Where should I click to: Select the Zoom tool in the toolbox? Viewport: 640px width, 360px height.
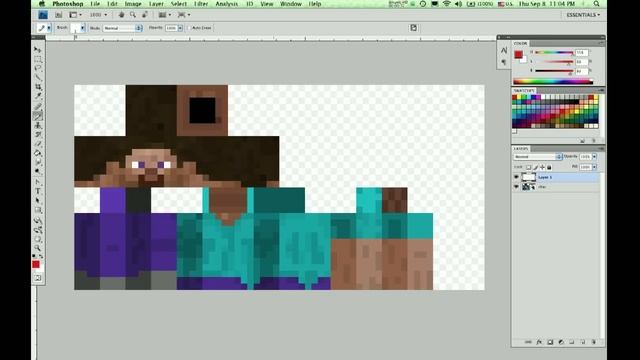(x=38, y=248)
